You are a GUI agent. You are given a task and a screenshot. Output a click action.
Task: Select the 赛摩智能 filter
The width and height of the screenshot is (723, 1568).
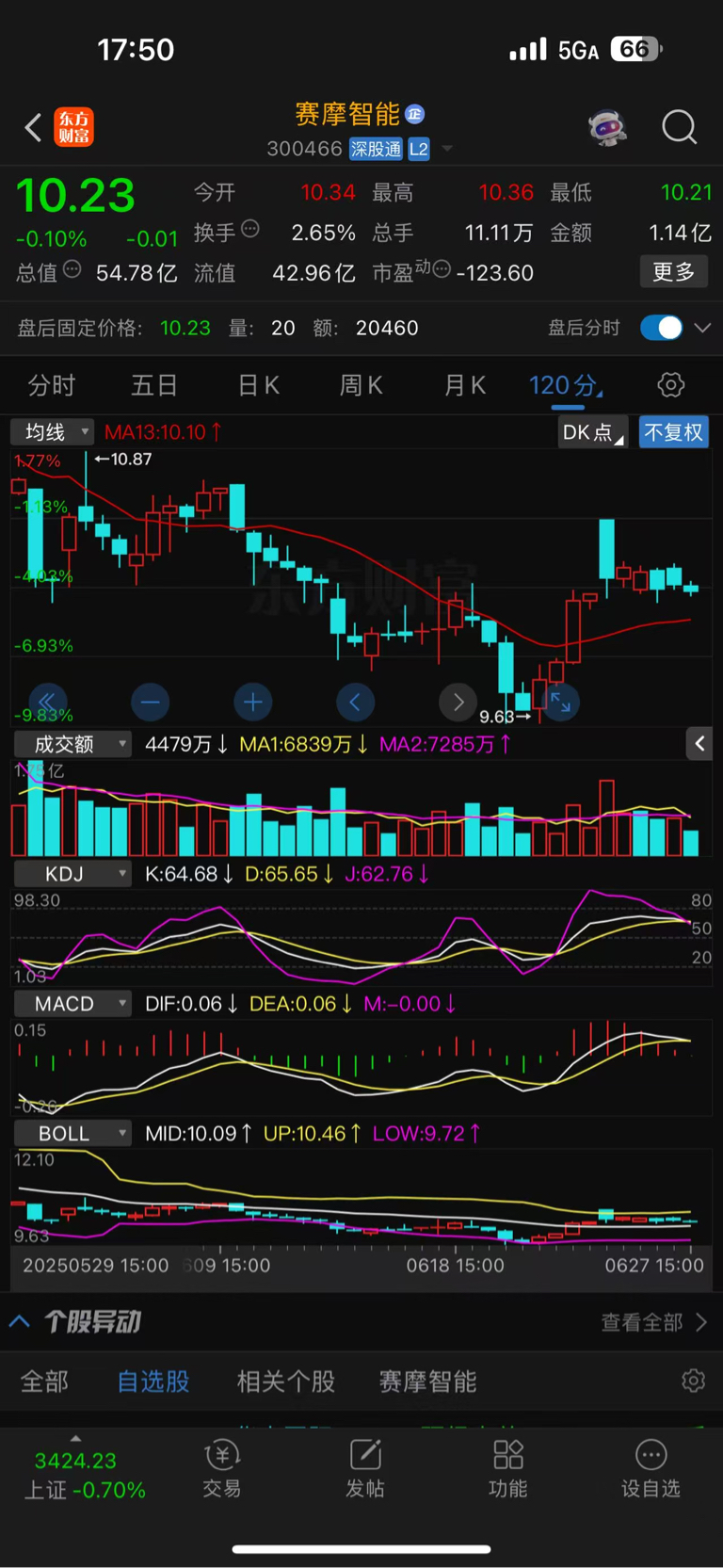(x=427, y=1382)
